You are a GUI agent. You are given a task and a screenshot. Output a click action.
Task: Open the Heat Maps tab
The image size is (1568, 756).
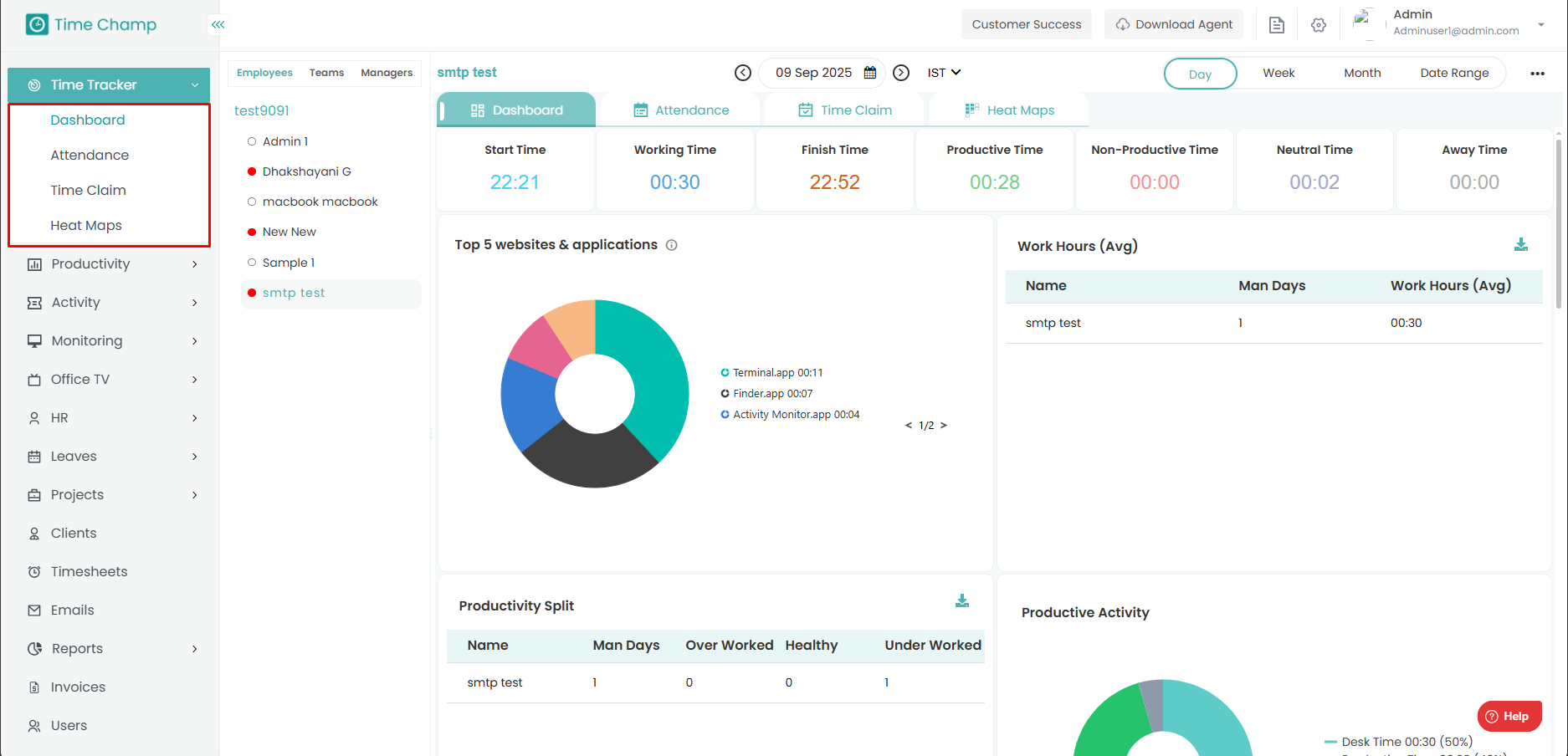(1009, 110)
